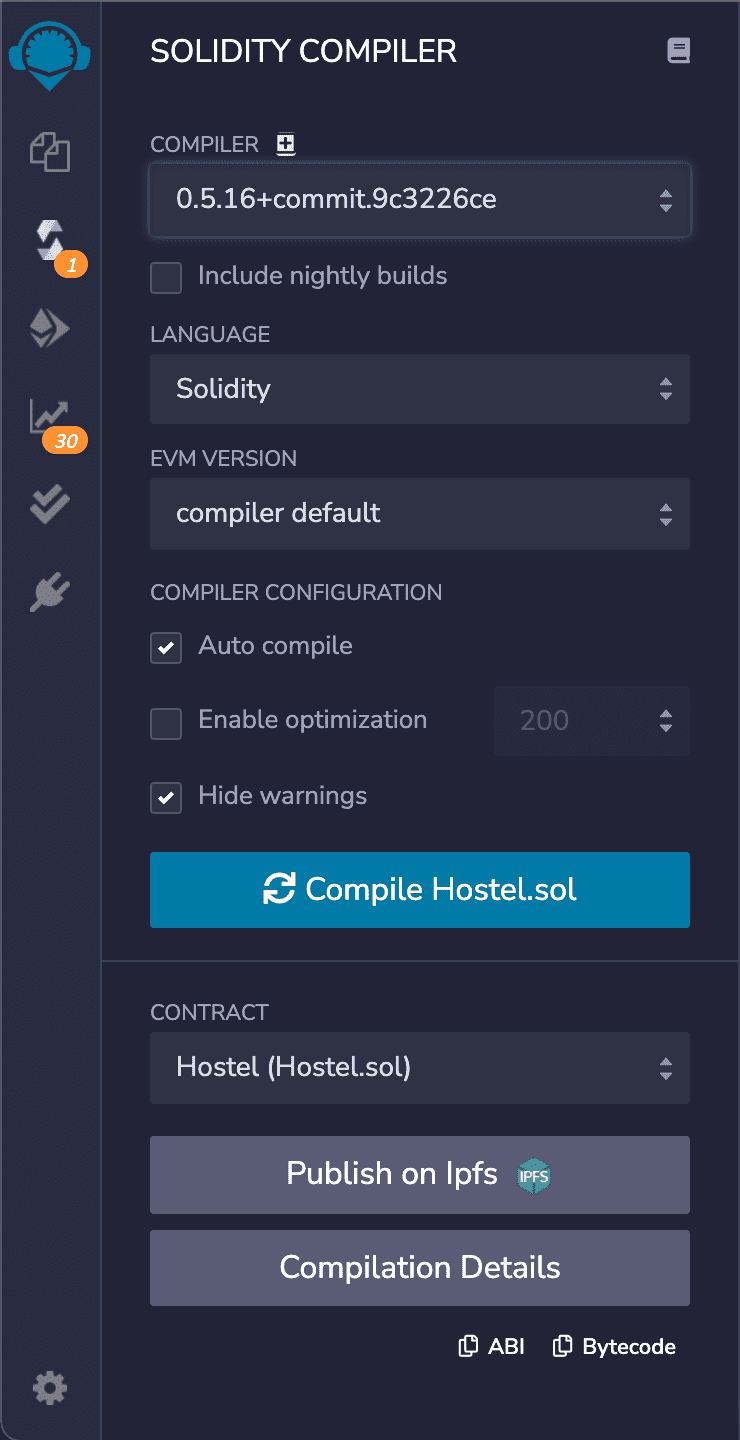Publish the contract on Ipfs
This screenshot has height=1440, width=740.
(x=420, y=1174)
